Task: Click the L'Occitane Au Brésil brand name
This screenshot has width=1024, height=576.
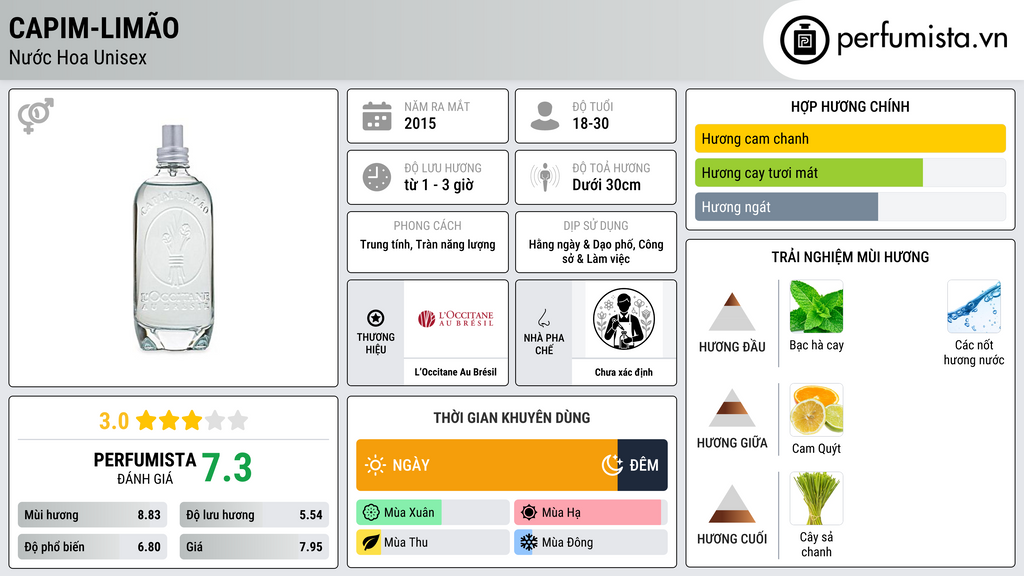Action: click(x=456, y=372)
